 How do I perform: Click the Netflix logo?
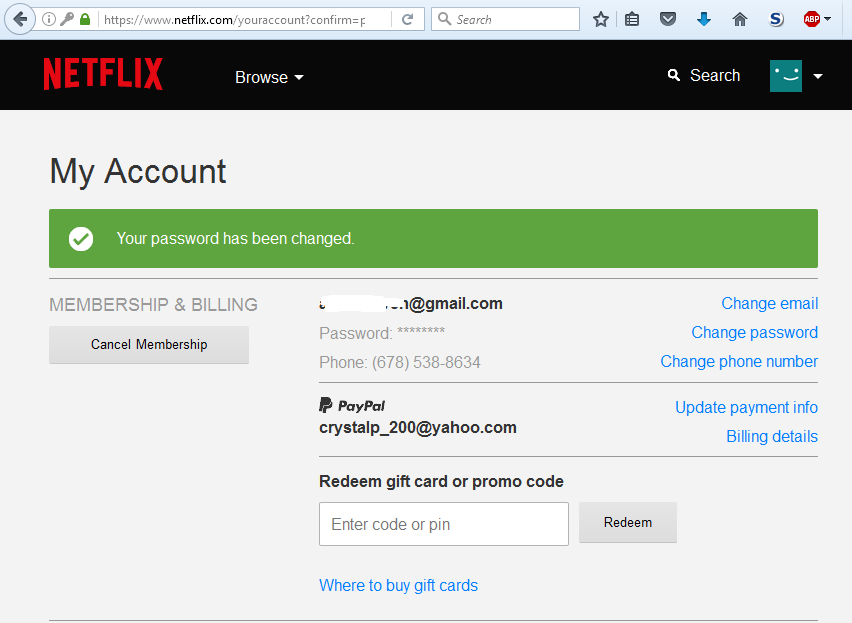click(103, 75)
